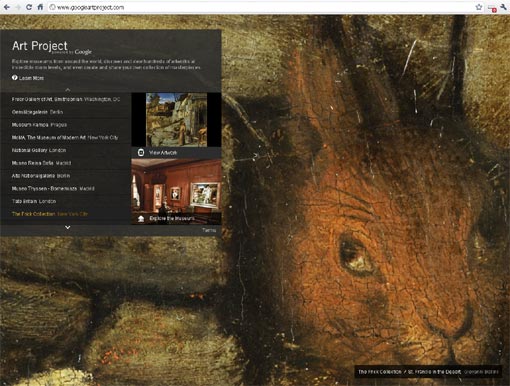Select Alte Nationalgalerie Berlin
The width and height of the screenshot is (510, 386).
41,176
